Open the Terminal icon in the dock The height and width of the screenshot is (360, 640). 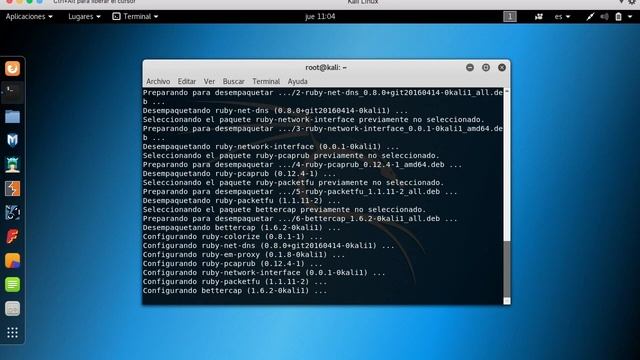click(x=12, y=93)
